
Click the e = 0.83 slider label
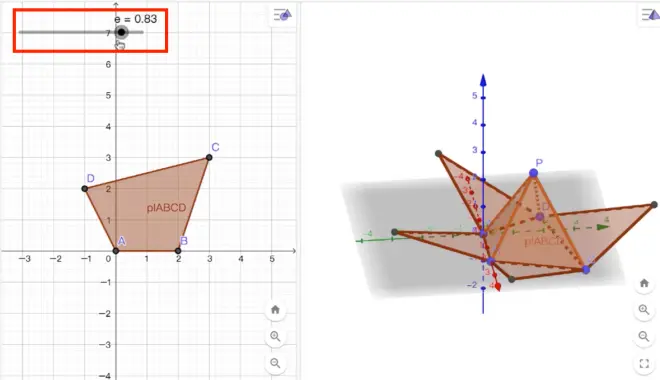pyautogui.click(x=136, y=19)
